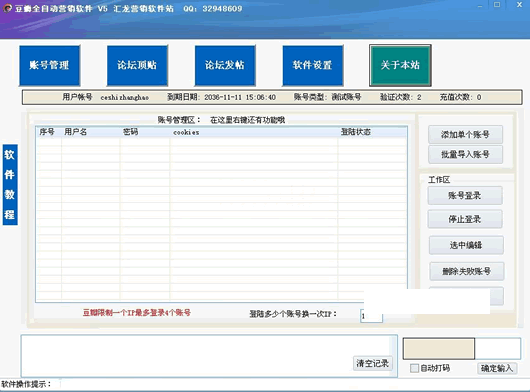The height and width of the screenshot is (392, 530).
Task: Click 批量导入账号 button
Action: click(x=465, y=154)
